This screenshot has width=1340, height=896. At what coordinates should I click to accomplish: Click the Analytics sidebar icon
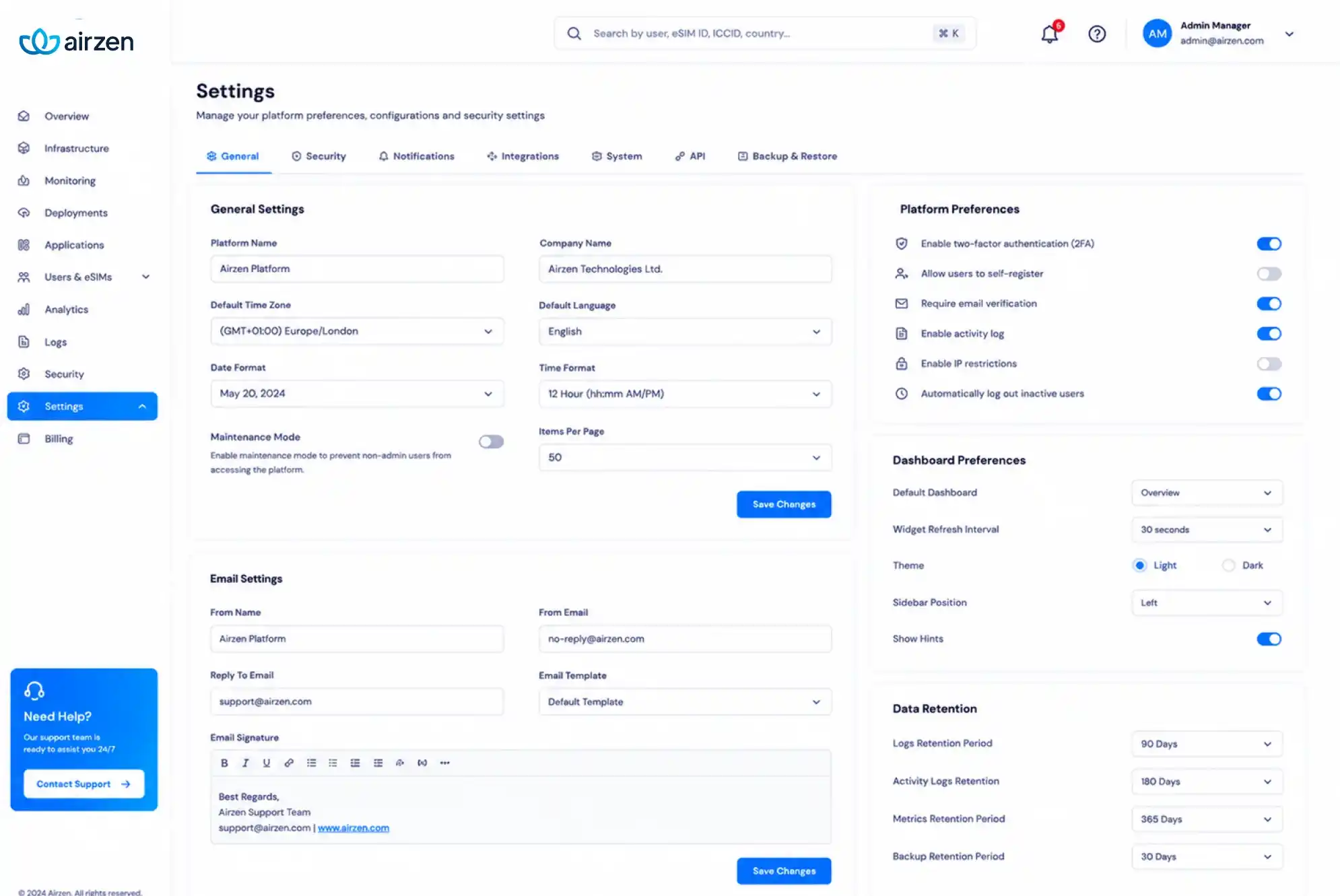click(x=24, y=310)
